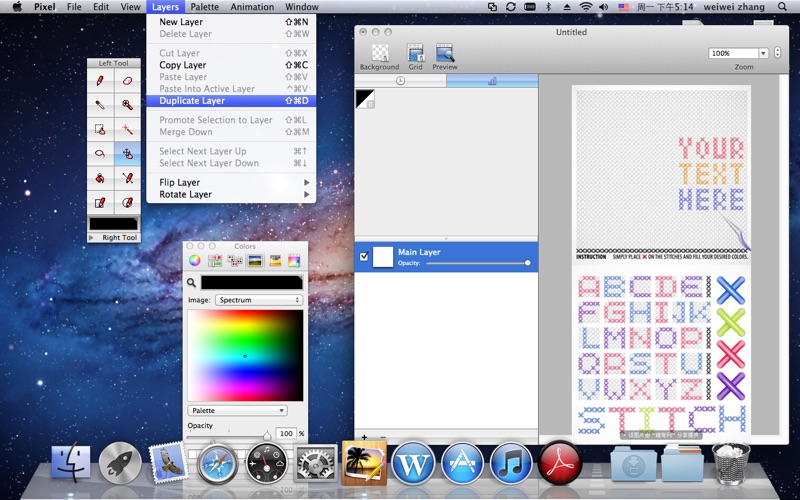Open the Trash in the dock
800x500 pixels.
(731, 463)
